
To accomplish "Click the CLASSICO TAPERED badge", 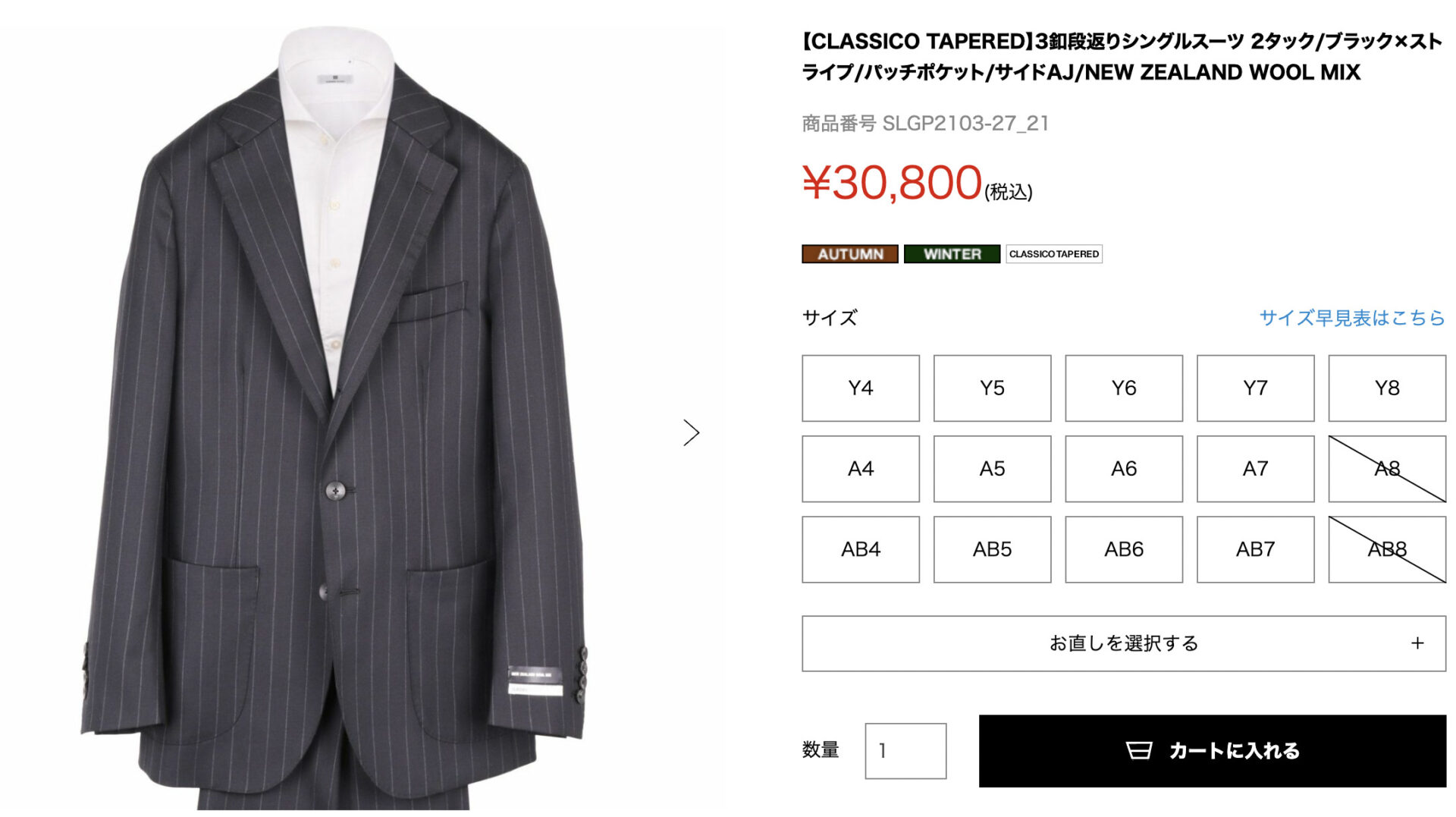I will click(x=1054, y=254).
